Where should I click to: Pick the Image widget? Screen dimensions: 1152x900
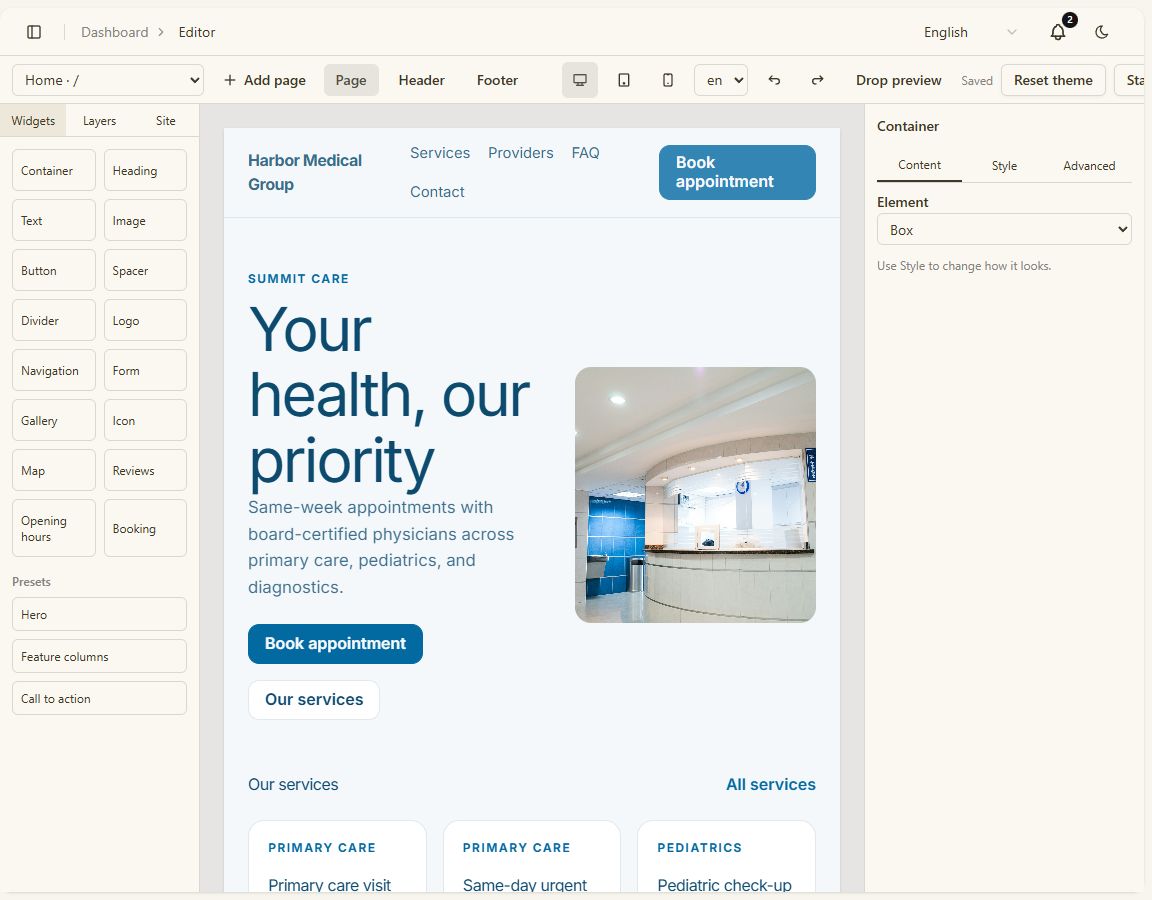click(x=145, y=220)
